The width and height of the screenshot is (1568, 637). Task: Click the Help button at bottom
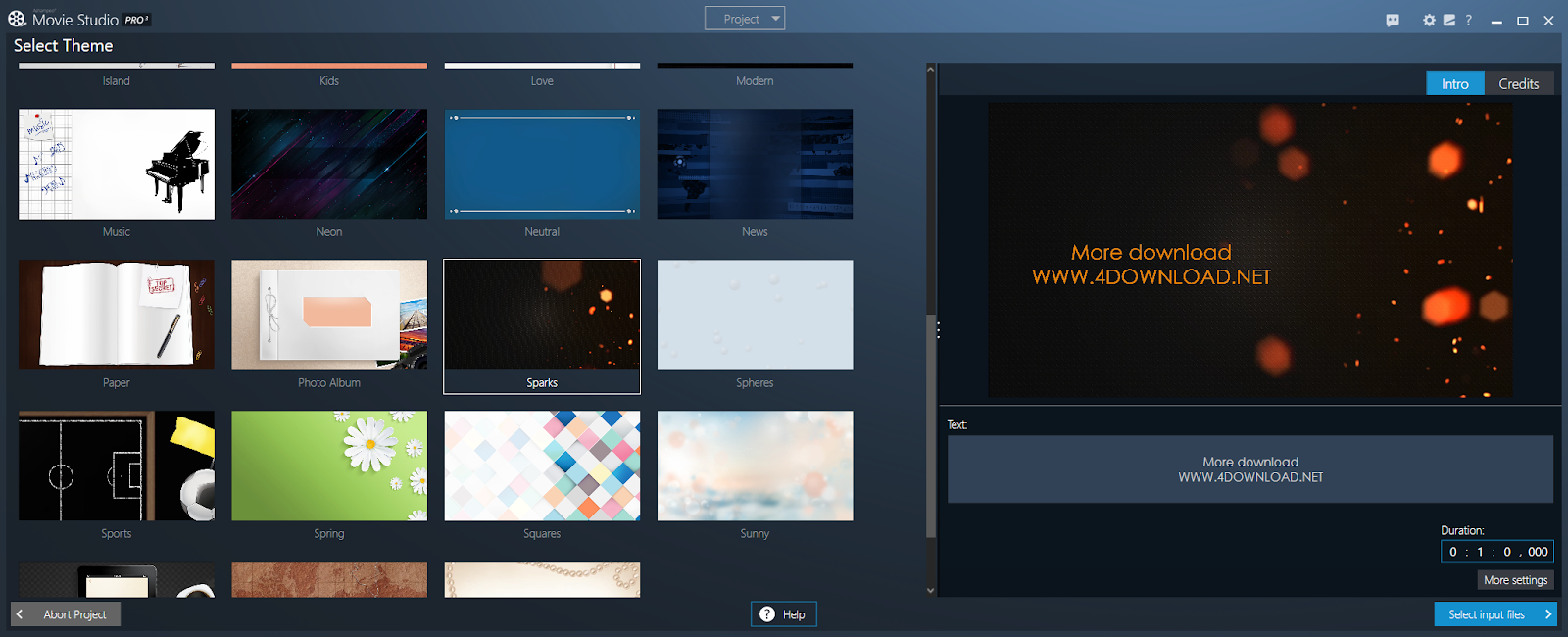click(x=783, y=614)
